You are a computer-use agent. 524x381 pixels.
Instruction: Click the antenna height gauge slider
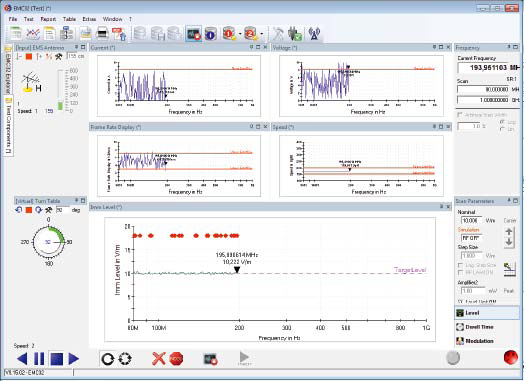point(60,90)
